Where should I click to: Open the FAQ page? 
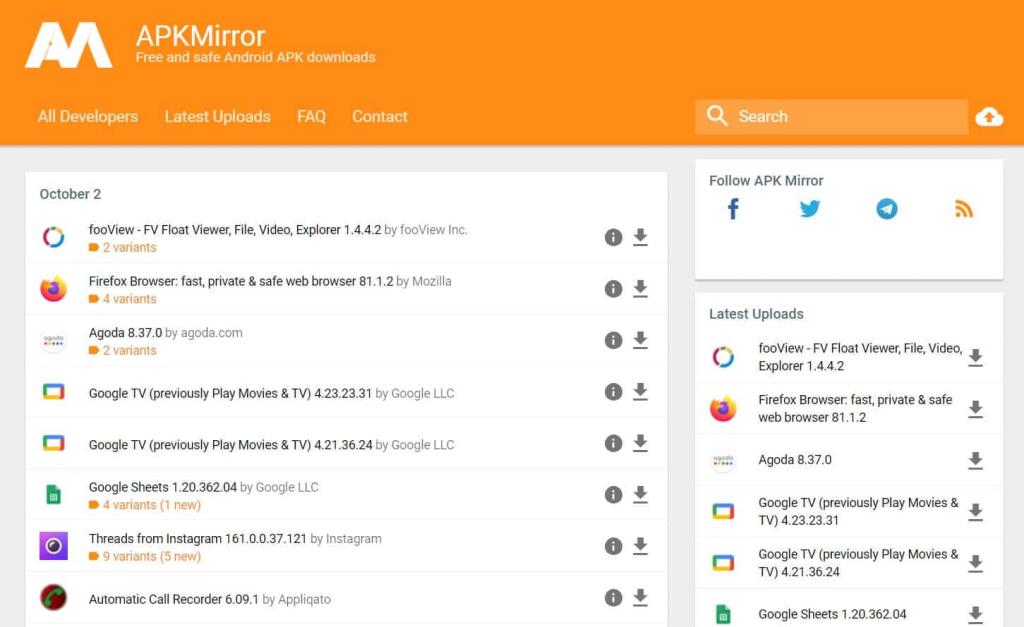(x=311, y=117)
